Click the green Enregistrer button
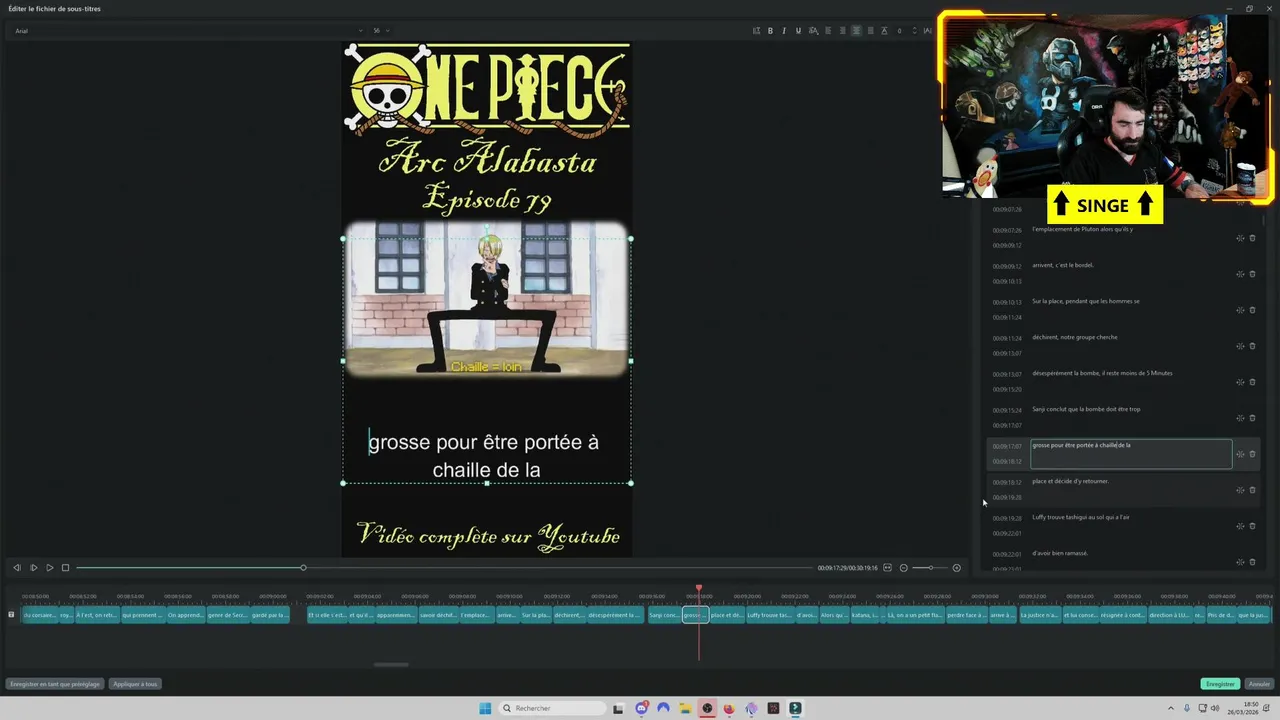1280x720 pixels. 1220,684
